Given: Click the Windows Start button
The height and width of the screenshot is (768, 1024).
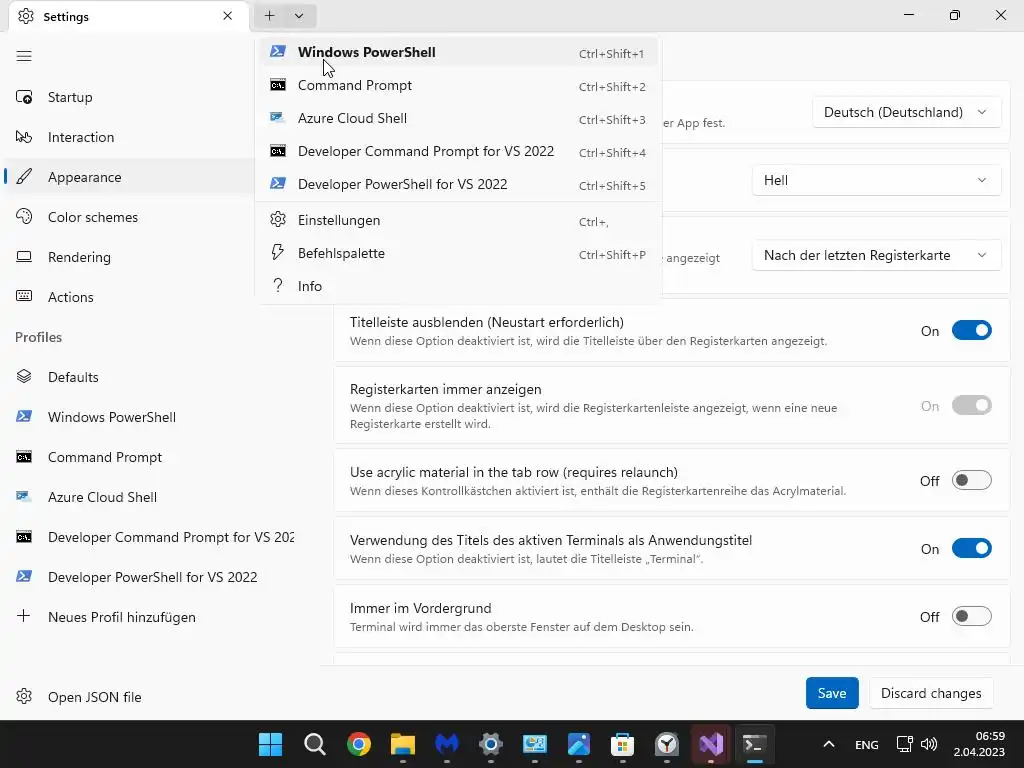Looking at the screenshot, I should point(270,744).
